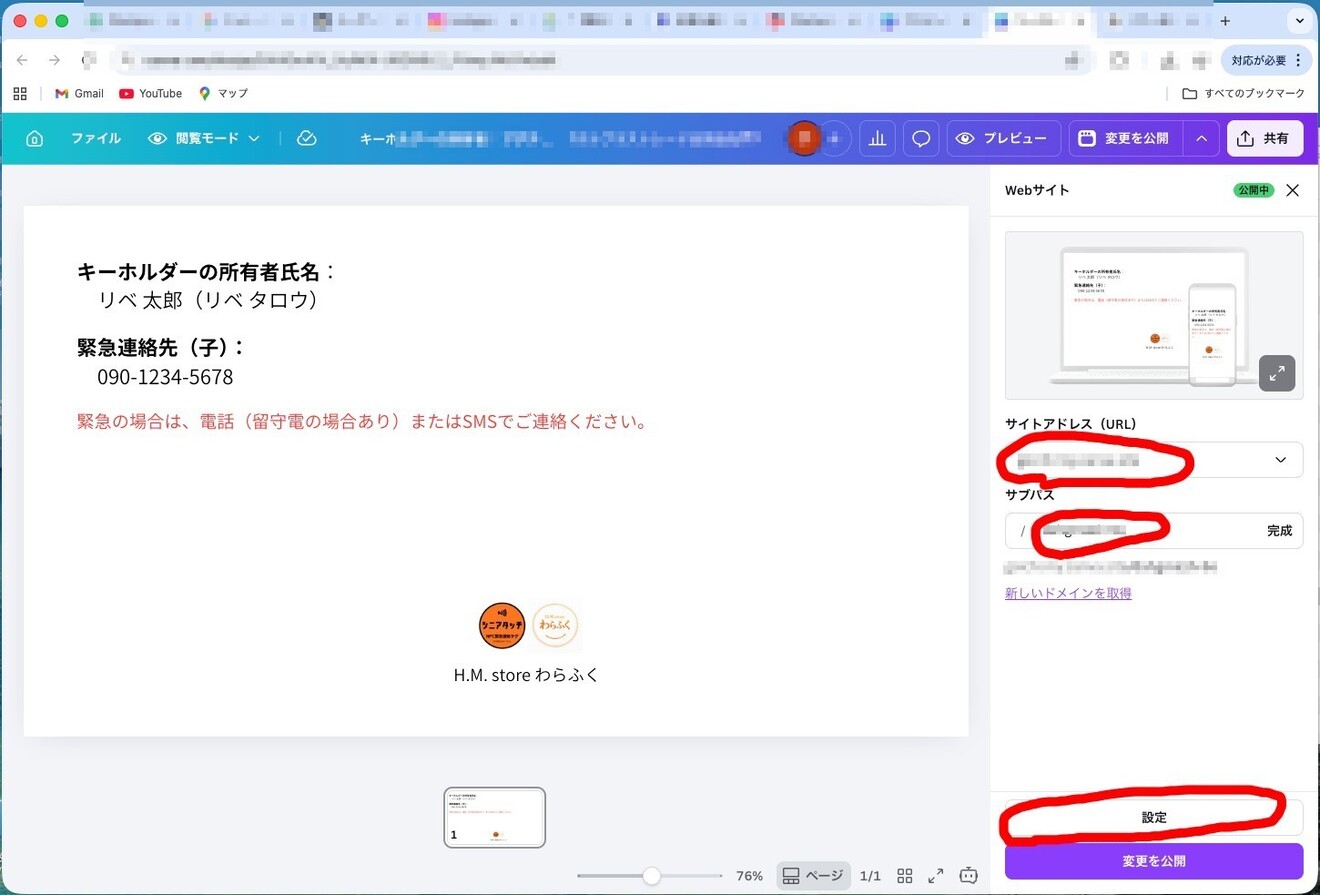Expand the chevron beside top 変更を公開
1320x895 pixels.
click(1201, 139)
